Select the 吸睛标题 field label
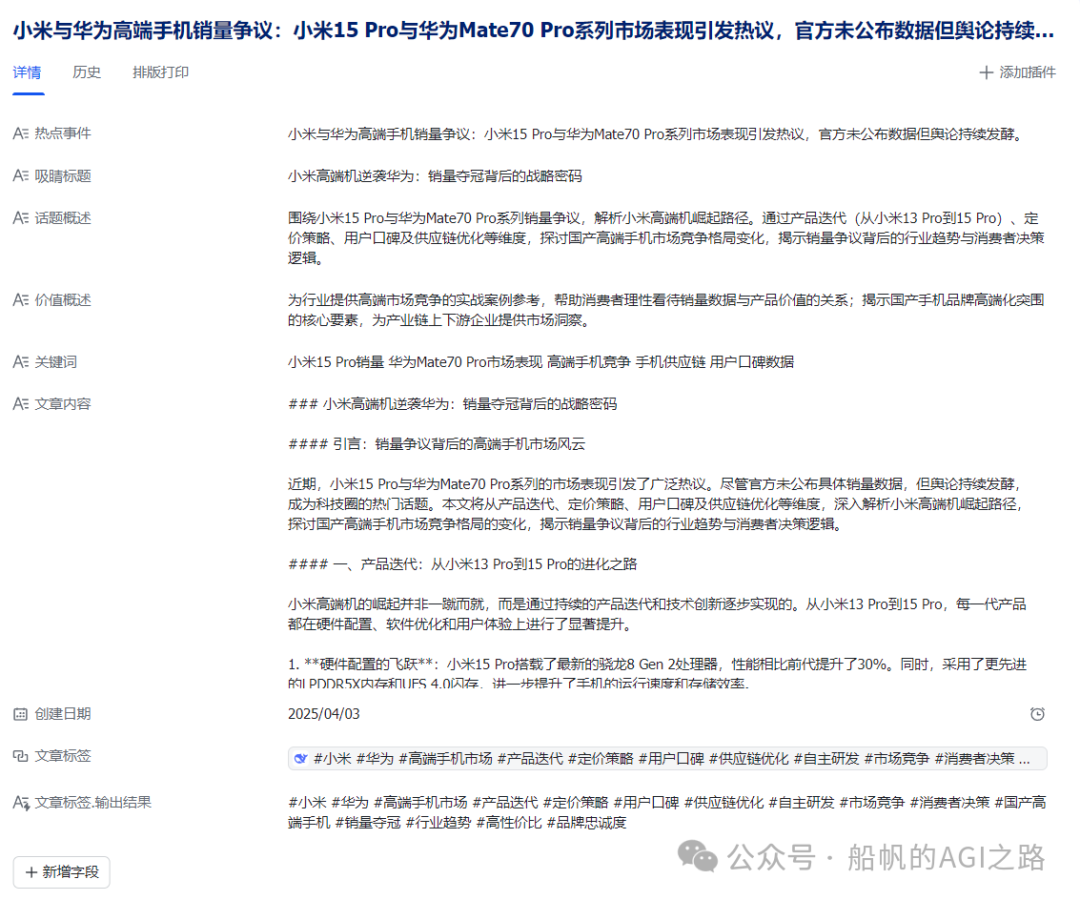 click(x=63, y=176)
